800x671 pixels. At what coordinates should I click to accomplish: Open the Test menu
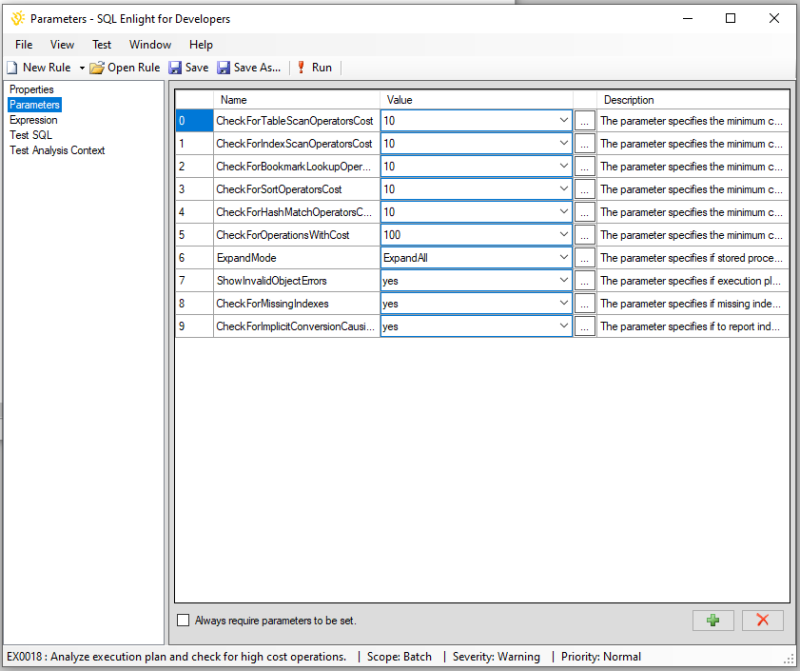[x=102, y=45]
